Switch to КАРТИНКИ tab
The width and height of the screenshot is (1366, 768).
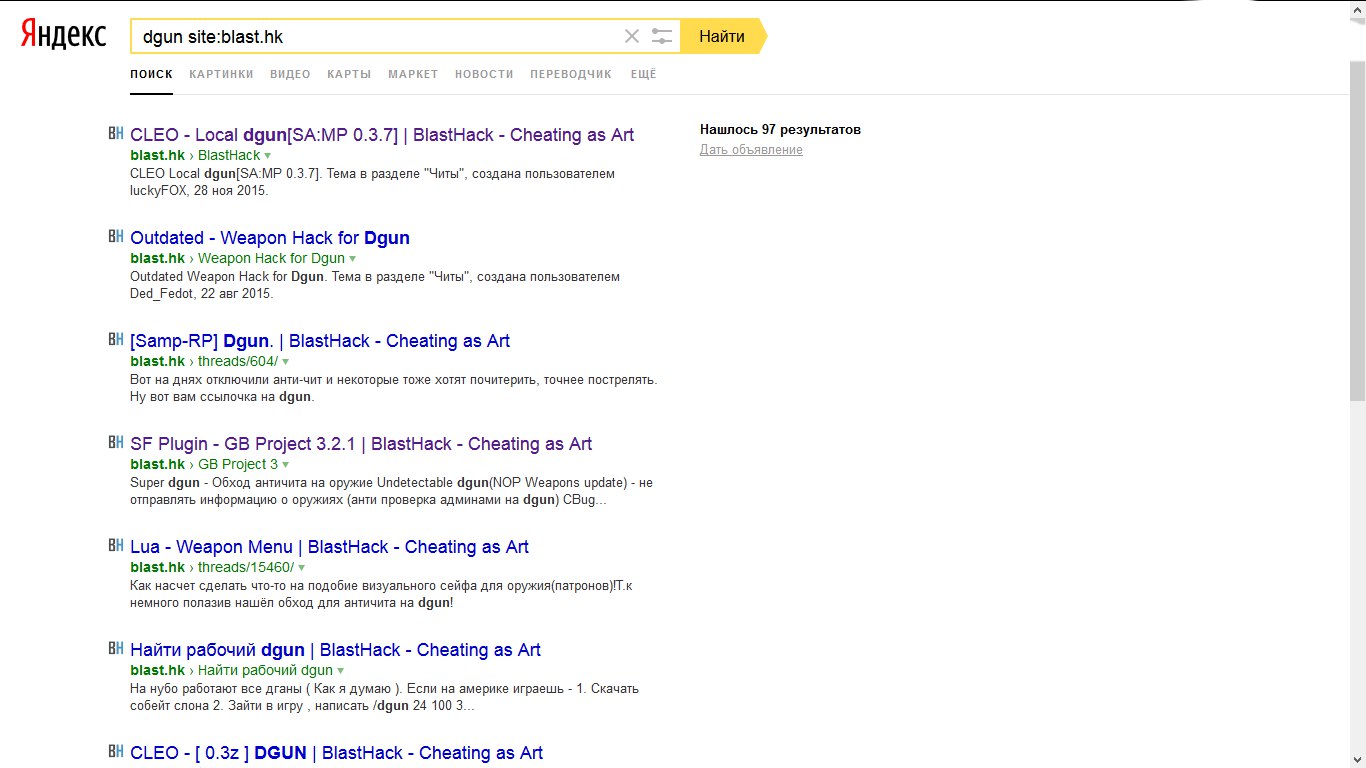[221, 74]
